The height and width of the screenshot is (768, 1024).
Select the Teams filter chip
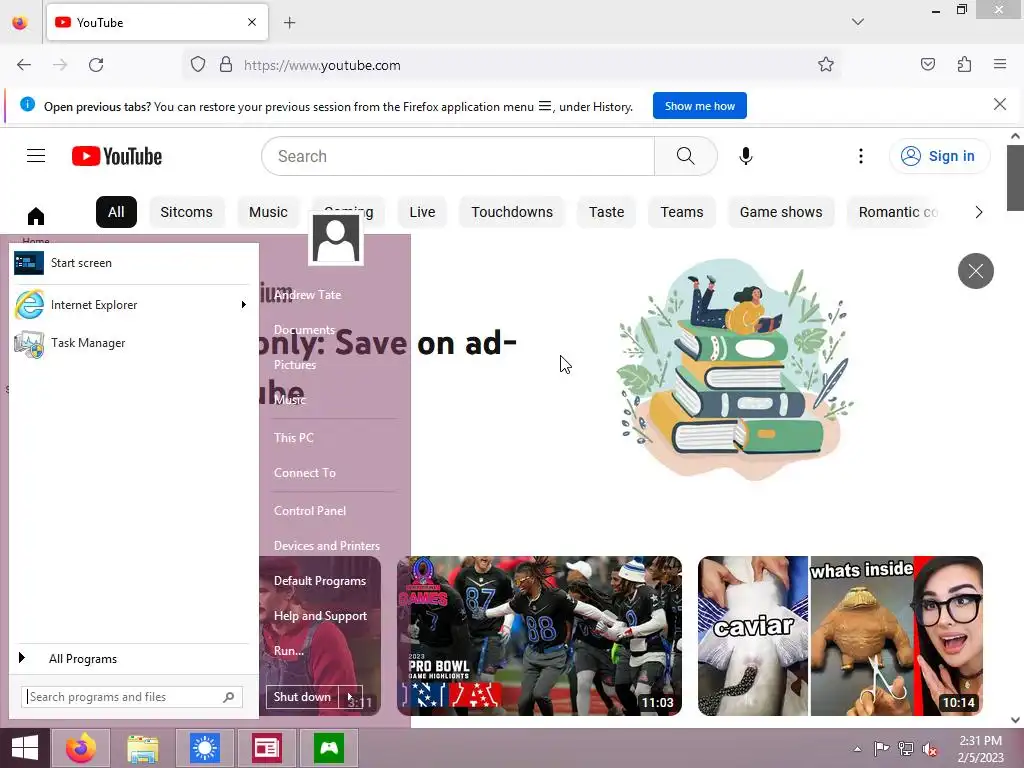682,212
